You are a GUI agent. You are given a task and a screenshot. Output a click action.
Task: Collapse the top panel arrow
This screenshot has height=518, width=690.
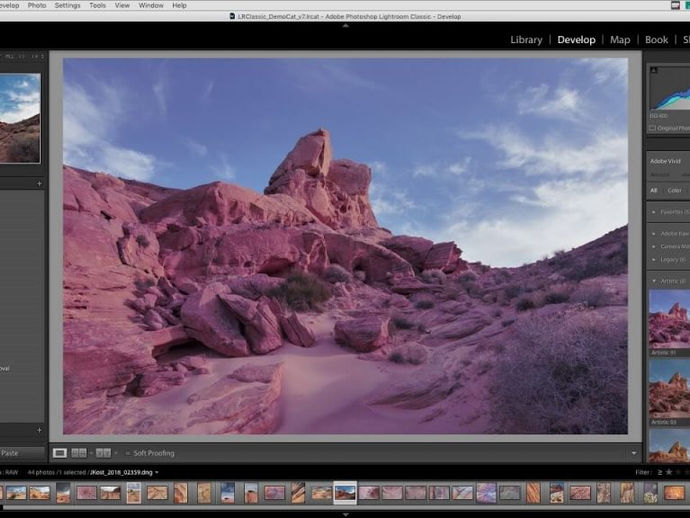click(345, 26)
